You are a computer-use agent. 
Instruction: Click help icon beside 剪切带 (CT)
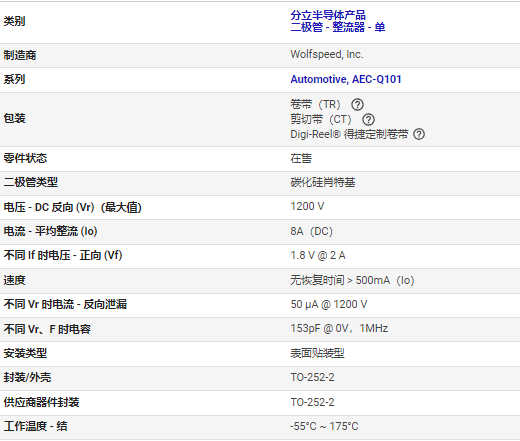368,119
